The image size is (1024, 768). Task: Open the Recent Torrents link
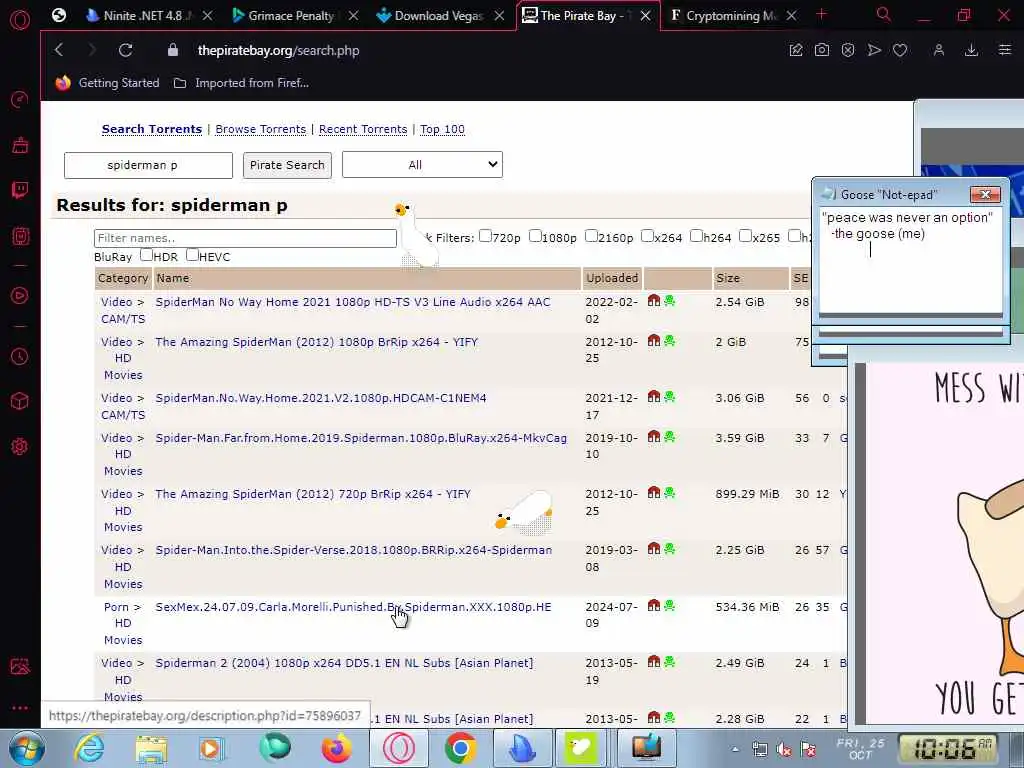[x=363, y=129]
